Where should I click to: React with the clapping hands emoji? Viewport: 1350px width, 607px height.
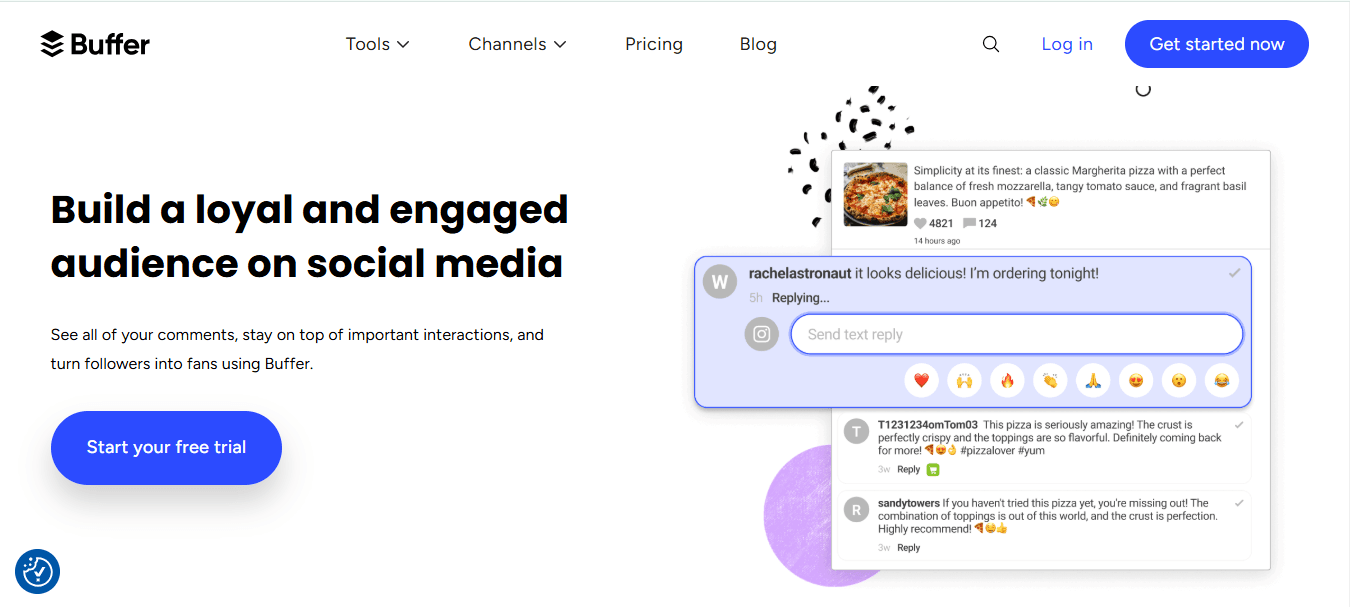click(x=1050, y=380)
